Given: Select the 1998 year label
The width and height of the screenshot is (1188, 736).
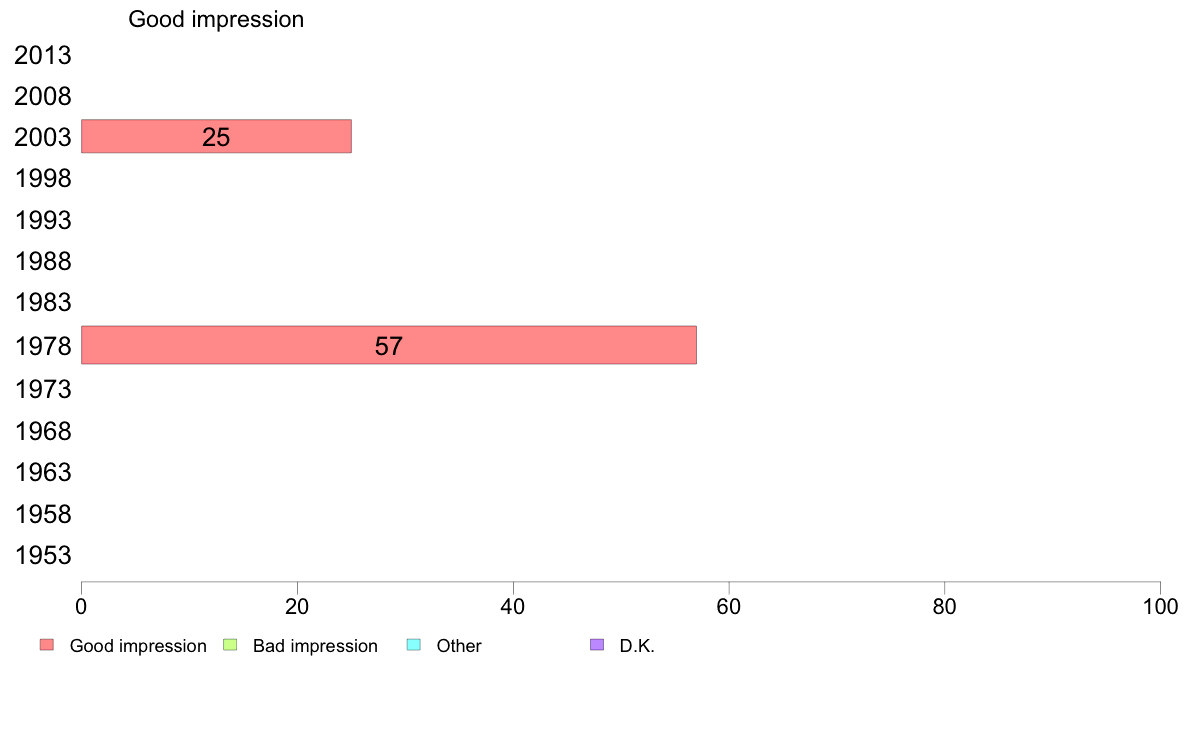Looking at the screenshot, I should pyautogui.click(x=43, y=179).
